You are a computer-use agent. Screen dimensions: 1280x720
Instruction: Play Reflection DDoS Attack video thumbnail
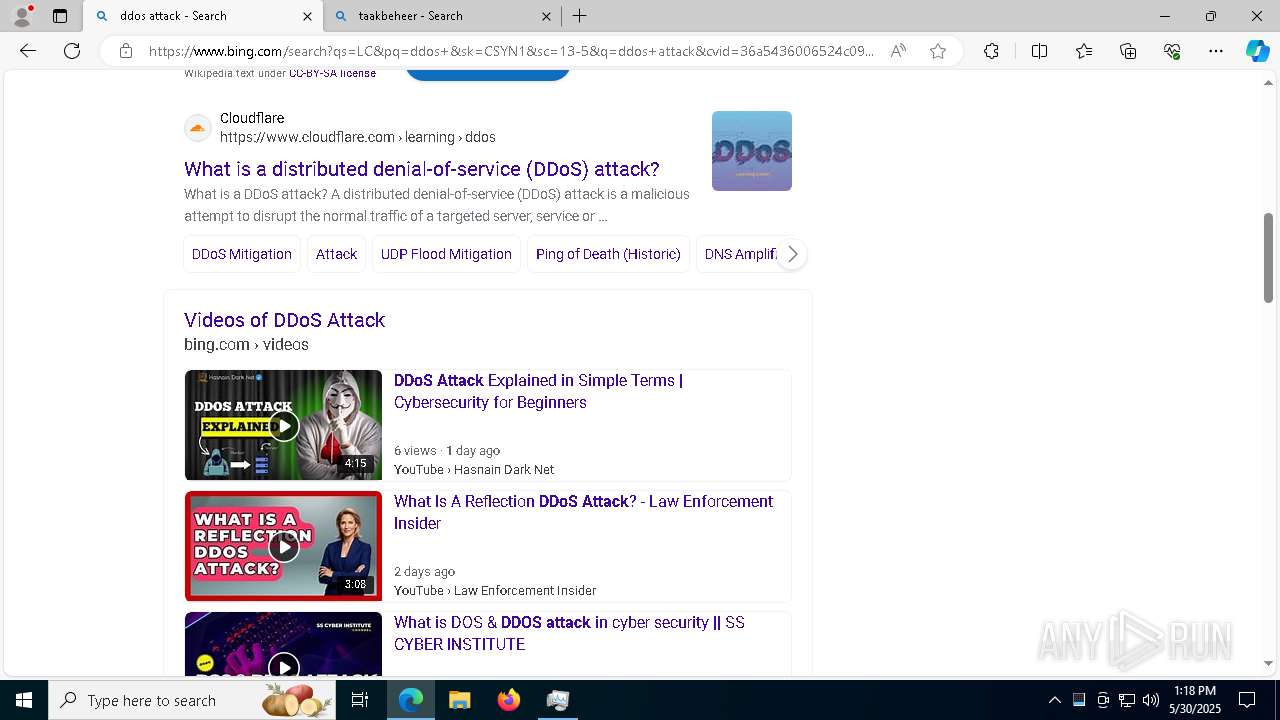point(283,546)
